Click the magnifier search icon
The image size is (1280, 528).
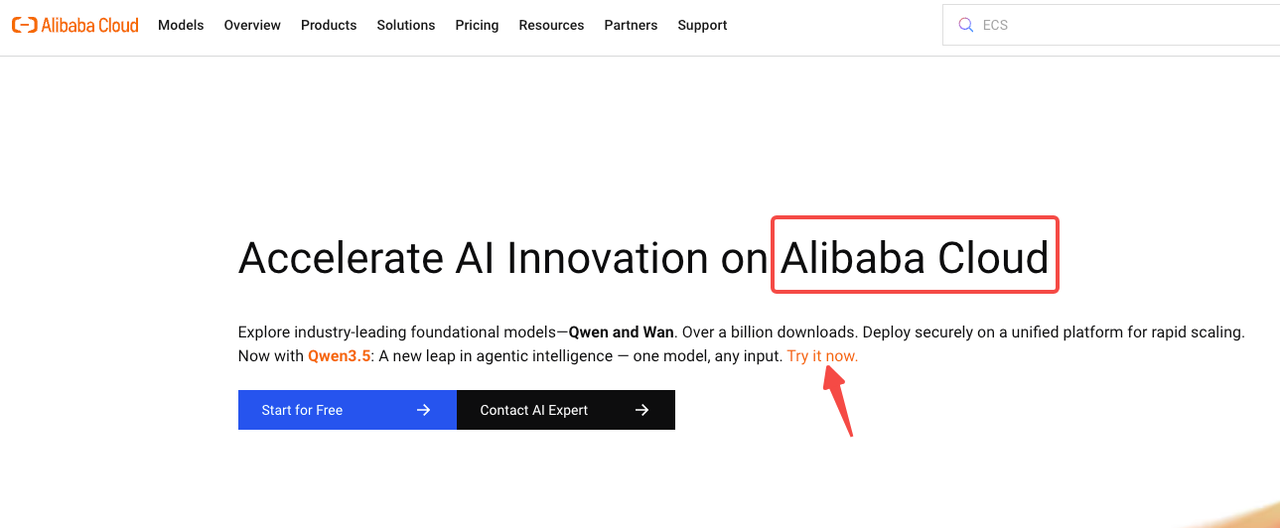pos(965,25)
